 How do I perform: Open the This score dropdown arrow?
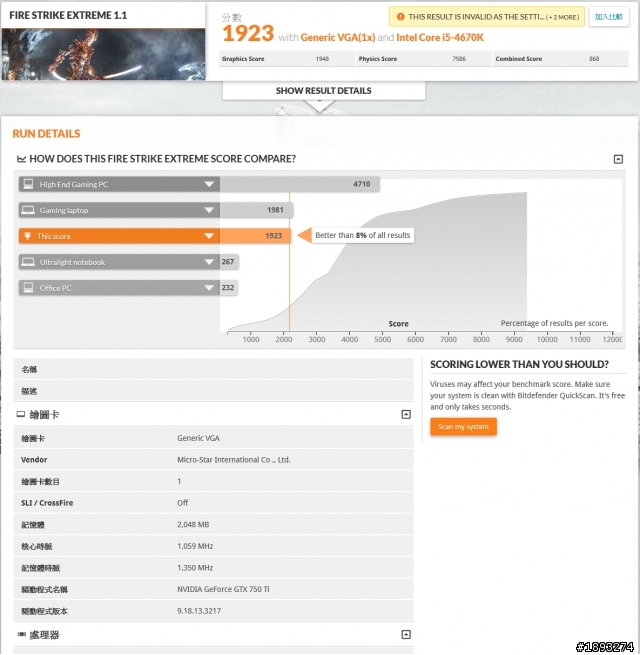tap(209, 236)
